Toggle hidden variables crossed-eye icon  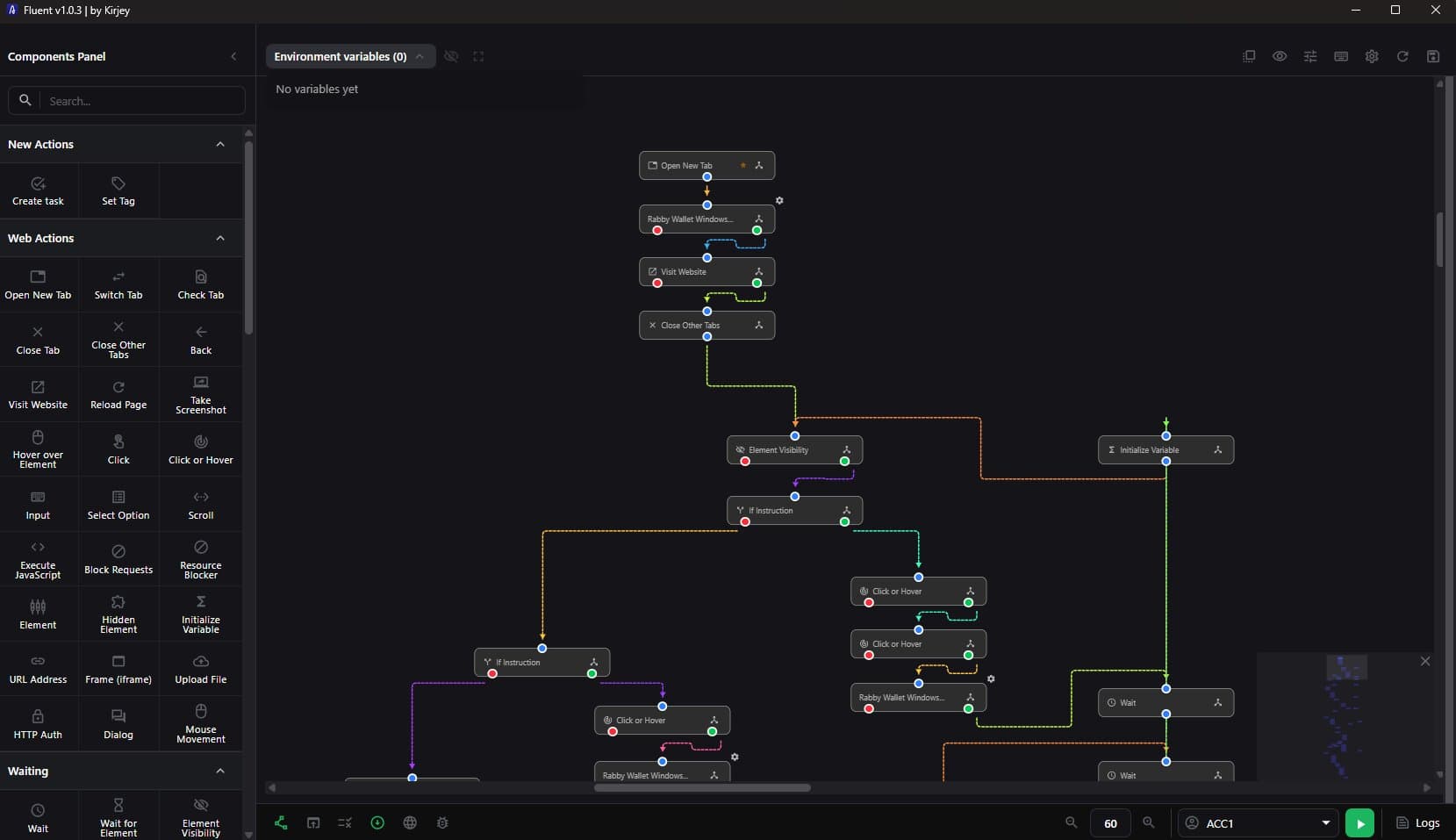click(451, 56)
